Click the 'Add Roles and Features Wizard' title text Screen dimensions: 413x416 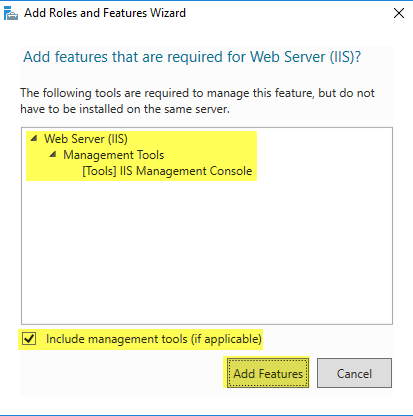105,13
